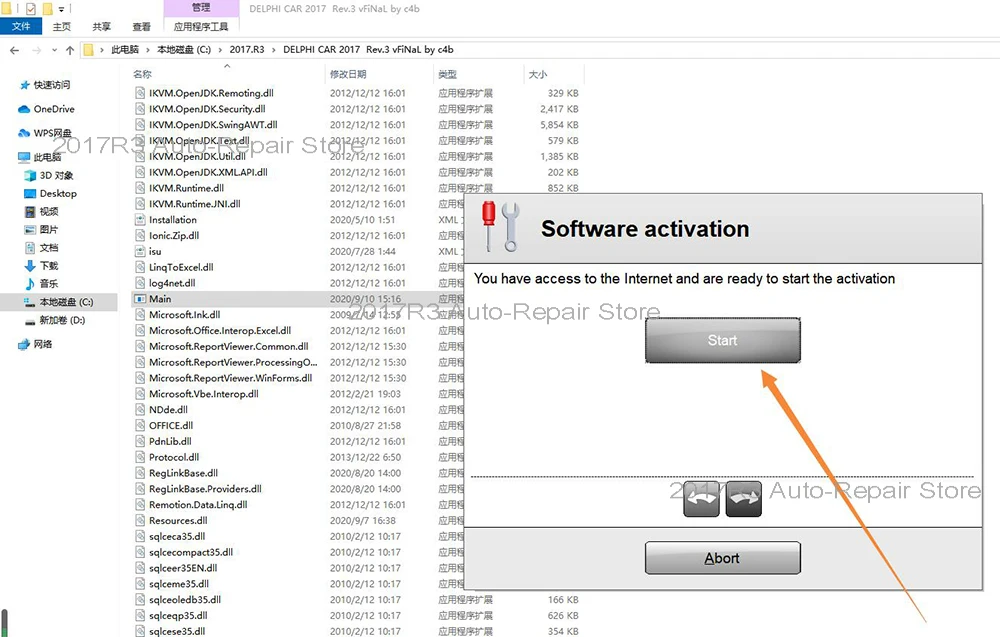The image size is (1000, 637).
Task: Select Microsoft.Office.Interop.Excel.dll file
Action: 220,330
